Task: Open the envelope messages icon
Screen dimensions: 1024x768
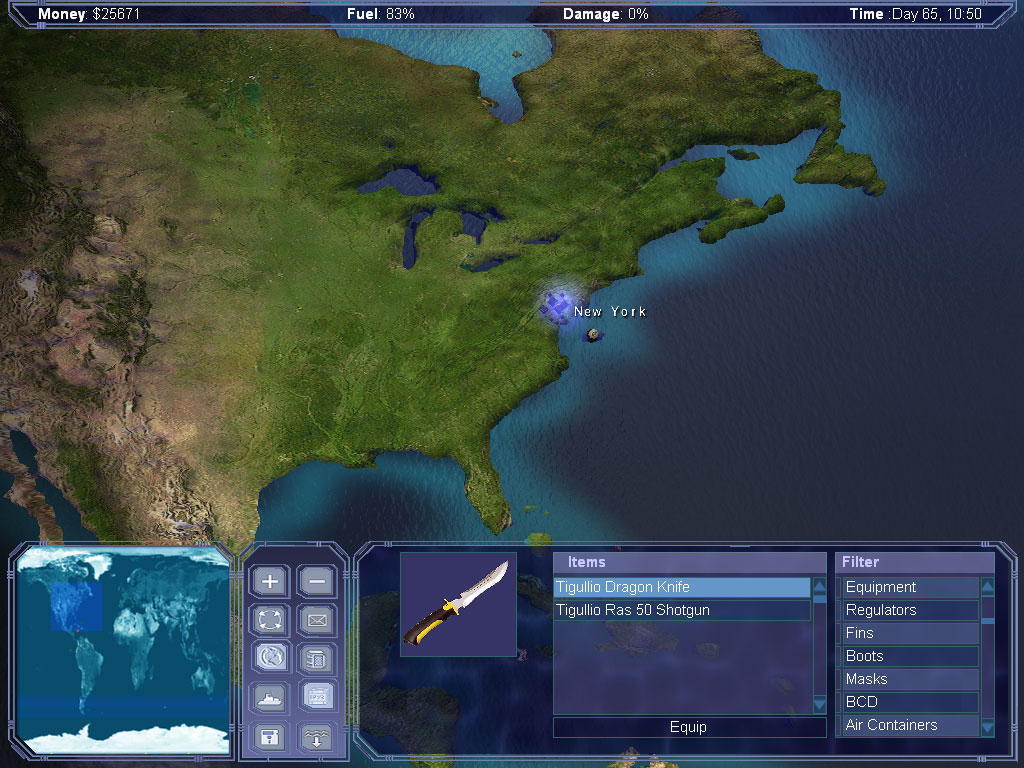Action: click(317, 620)
